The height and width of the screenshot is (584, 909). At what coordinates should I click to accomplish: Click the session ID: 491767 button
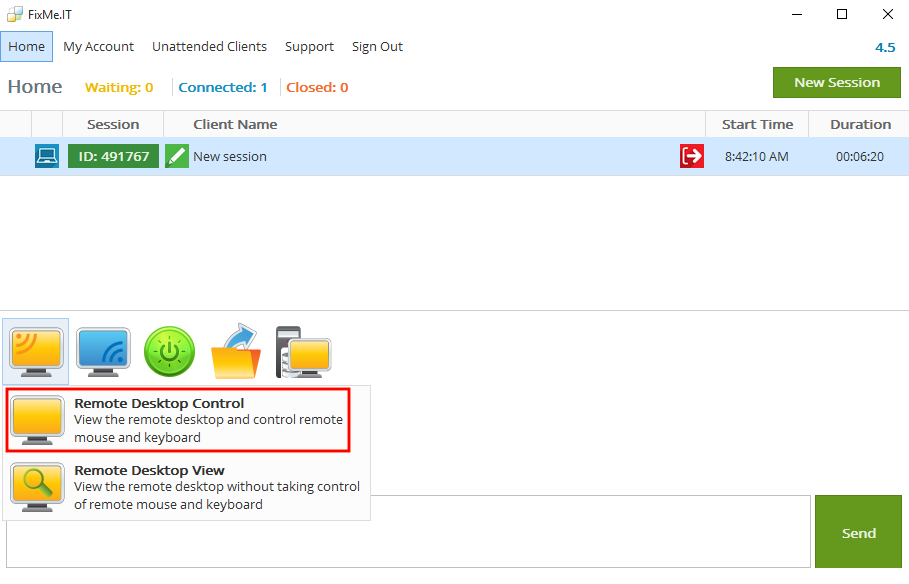coord(114,157)
